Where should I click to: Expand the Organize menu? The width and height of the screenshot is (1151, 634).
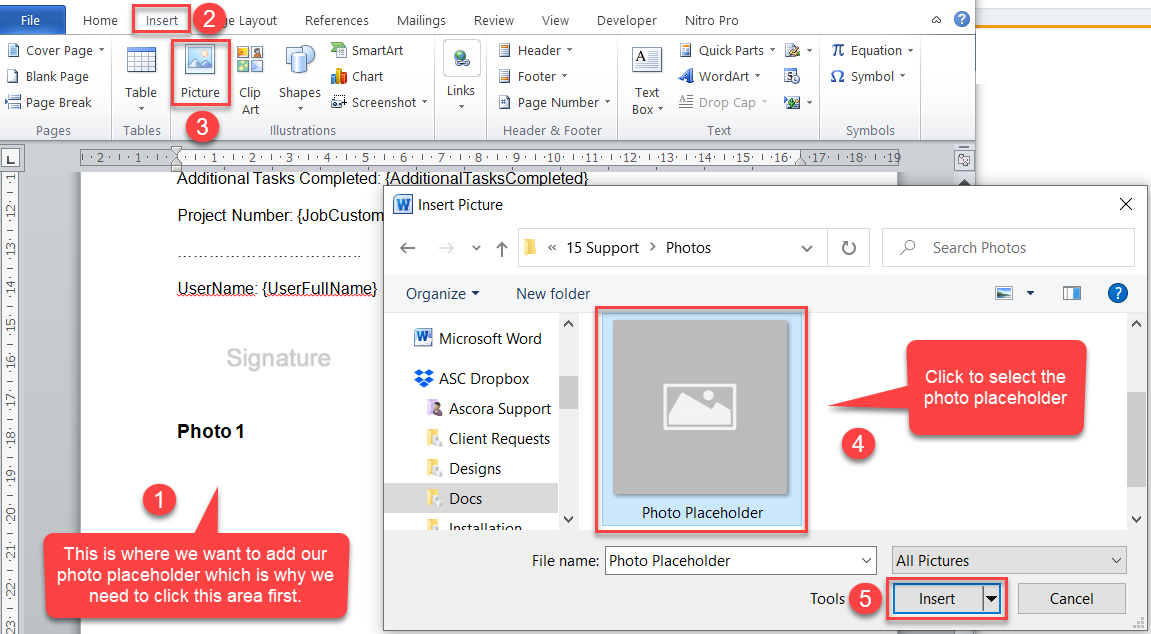pyautogui.click(x=442, y=293)
